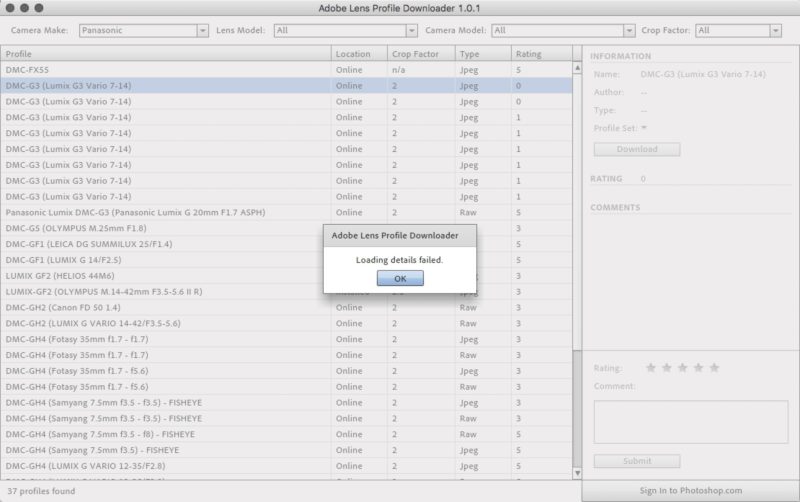The image size is (800, 502).
Task: Click Sign In to Photoshop.com
Action: click(x=691, y=490)
